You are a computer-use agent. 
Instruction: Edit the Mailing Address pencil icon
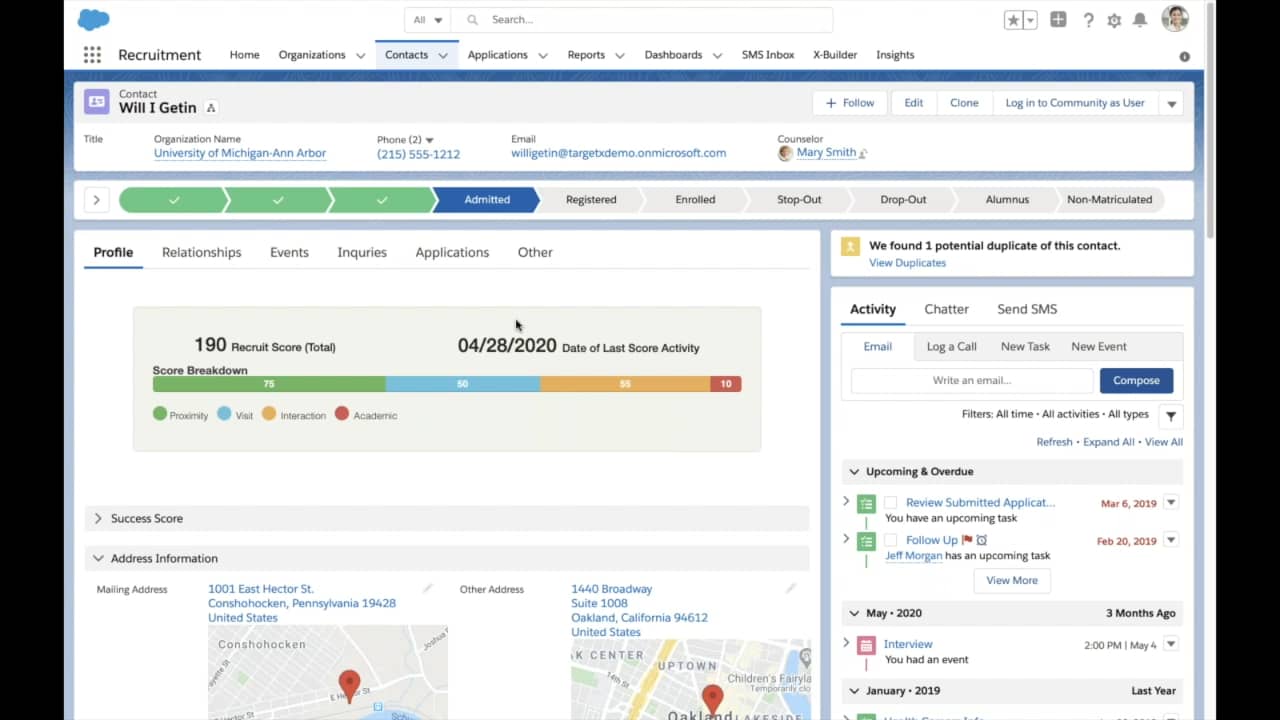428,589
